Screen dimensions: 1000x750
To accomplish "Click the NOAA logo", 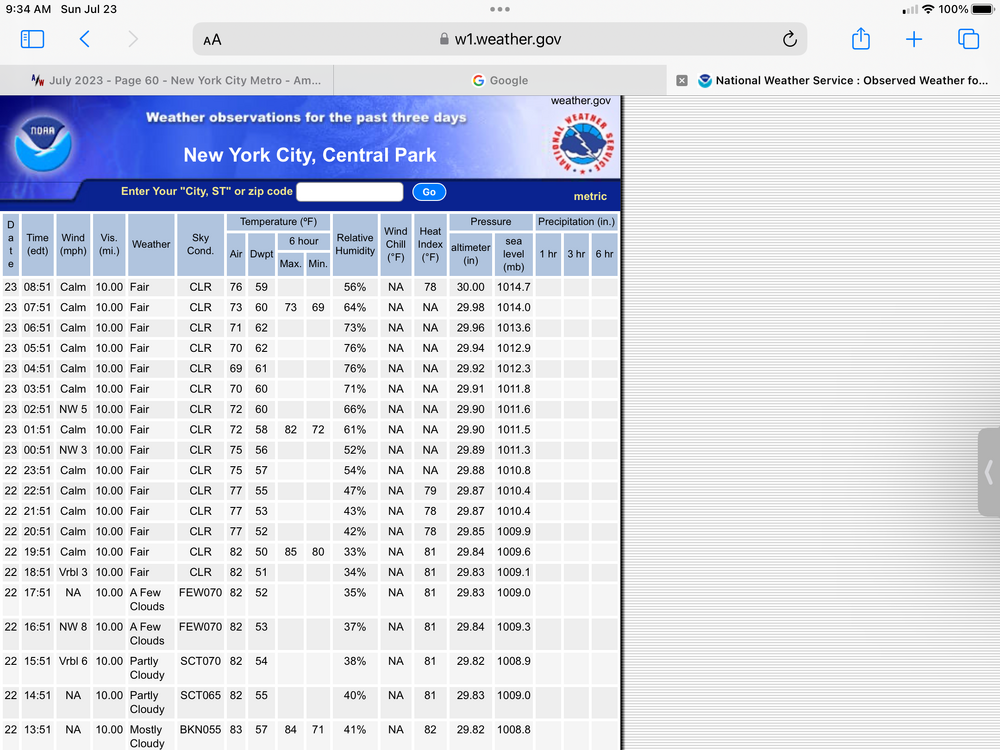I will tap(43, 143).
